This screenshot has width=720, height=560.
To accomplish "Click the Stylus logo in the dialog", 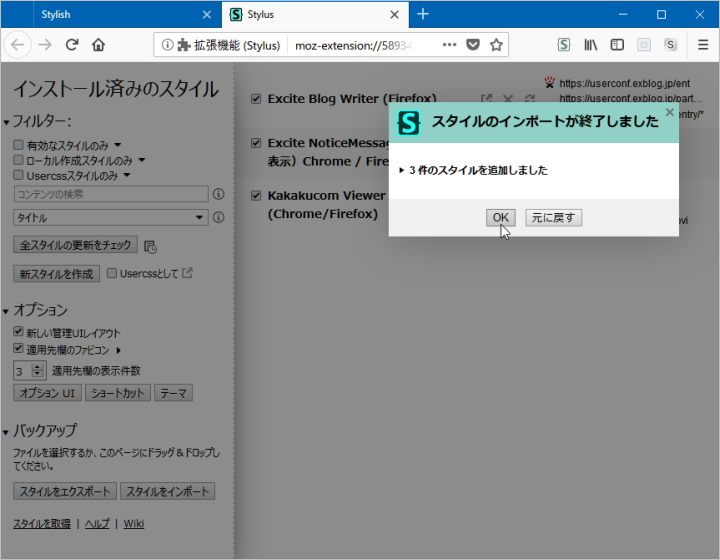I will pyautogui.click(x=409, y=123).
